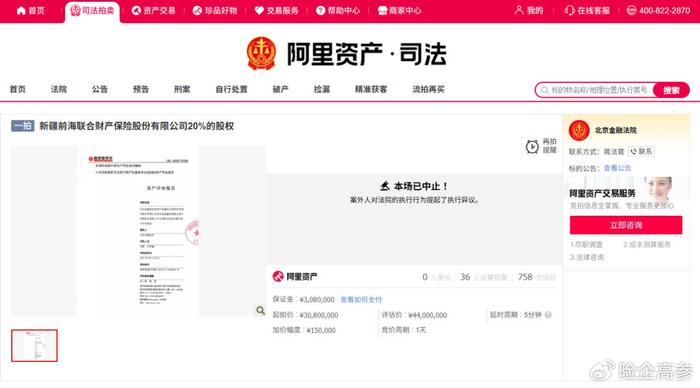
Task: Open 预告 in the sub navigation
Action: (141, 89)
